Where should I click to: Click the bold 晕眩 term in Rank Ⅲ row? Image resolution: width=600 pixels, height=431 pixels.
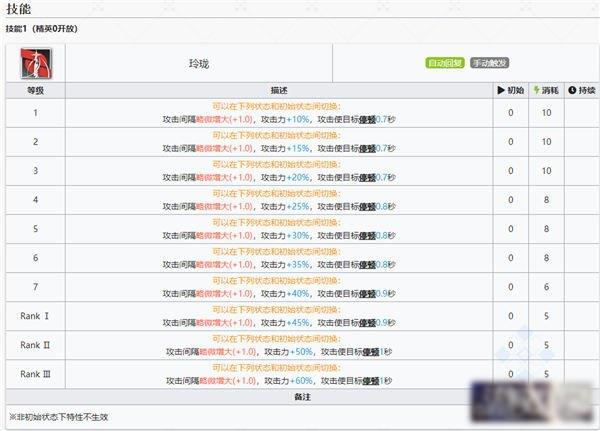[371, 381]
